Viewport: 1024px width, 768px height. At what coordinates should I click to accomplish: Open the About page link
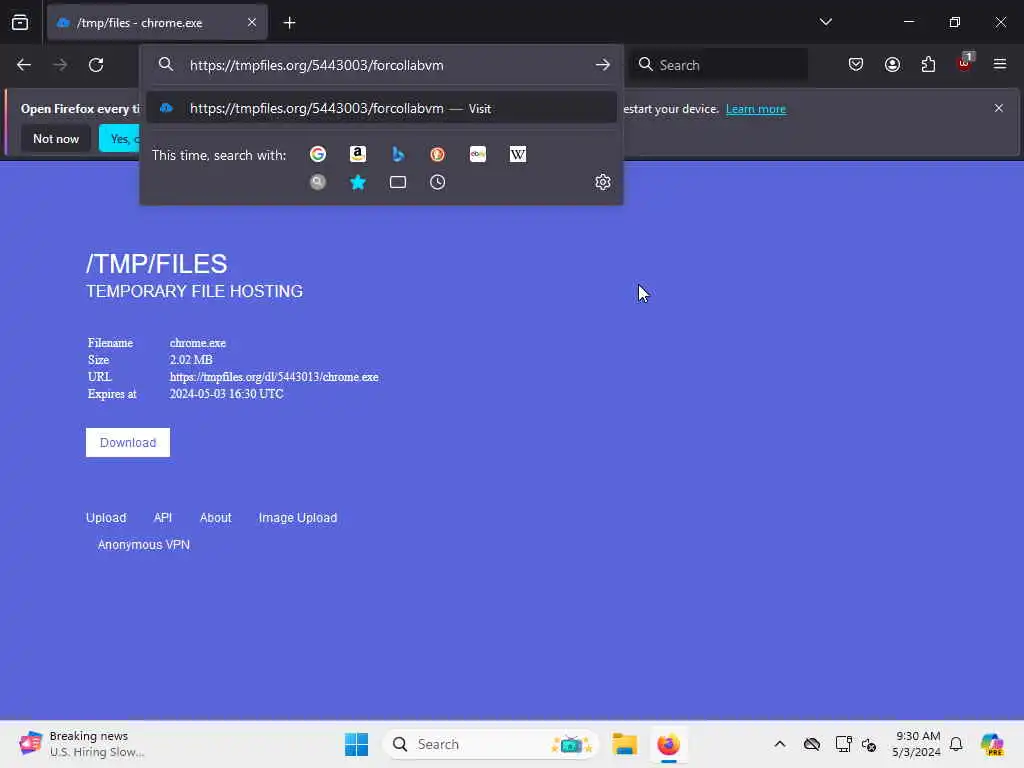click(216, 518)
